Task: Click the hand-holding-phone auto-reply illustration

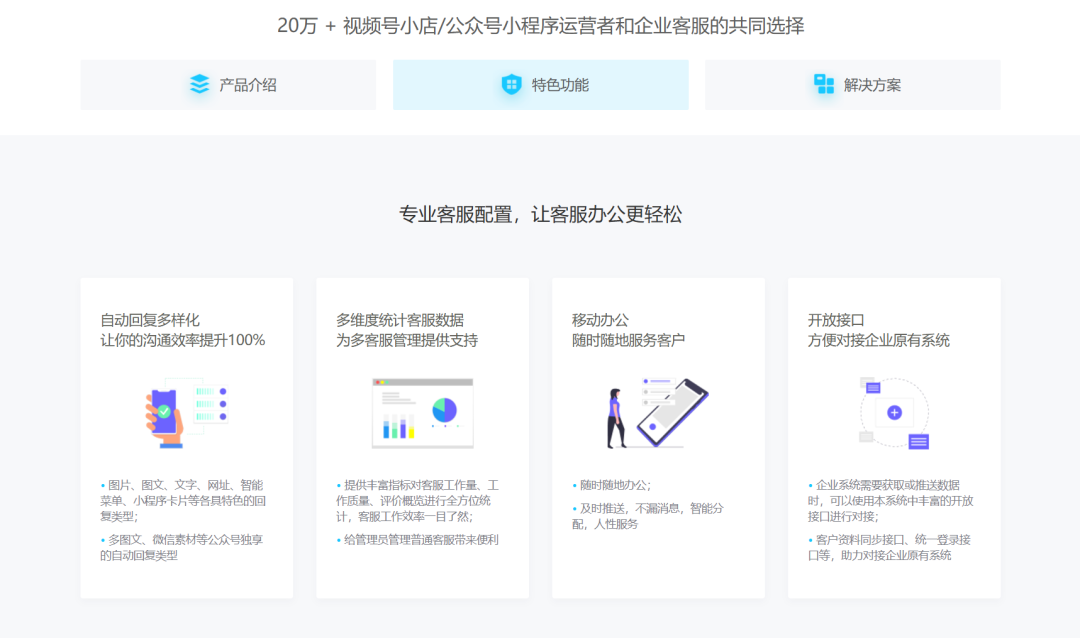Action: click(x=185, y=411)
